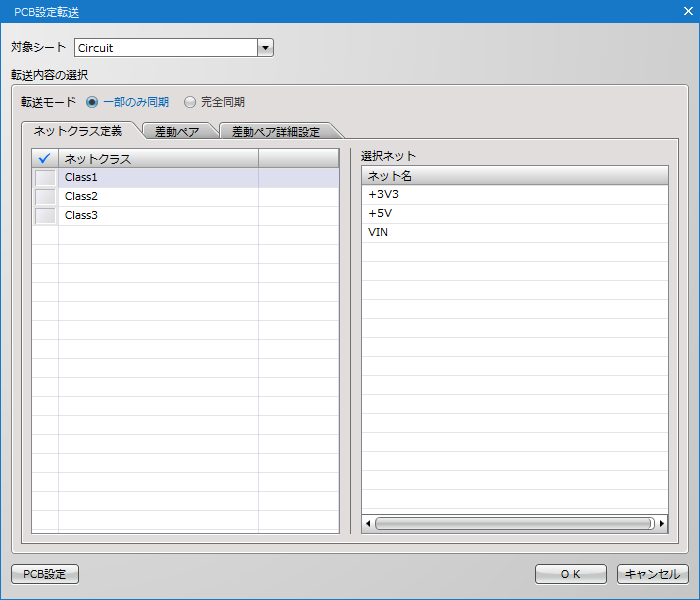Tick the checkbox for Class2
The image size is (700, 600).
(x=45, y=196)
